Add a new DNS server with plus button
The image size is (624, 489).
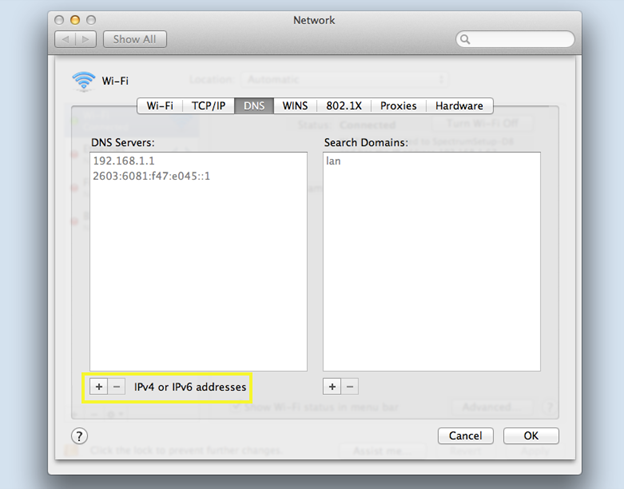[x=99, y=387]
